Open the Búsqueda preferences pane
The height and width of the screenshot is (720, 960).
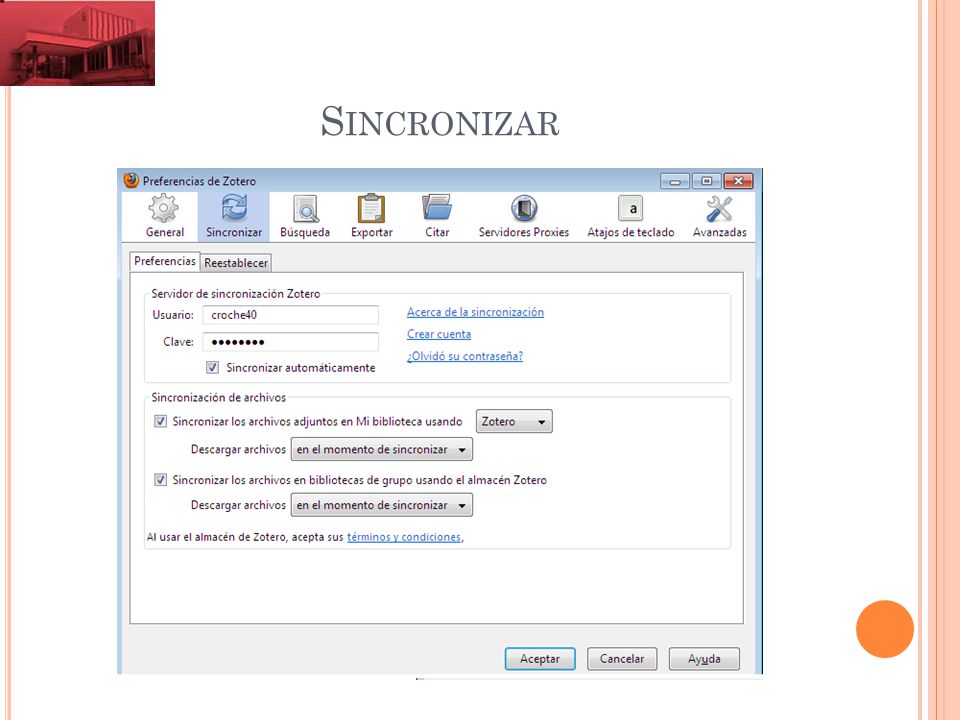[x=305, y=216]
